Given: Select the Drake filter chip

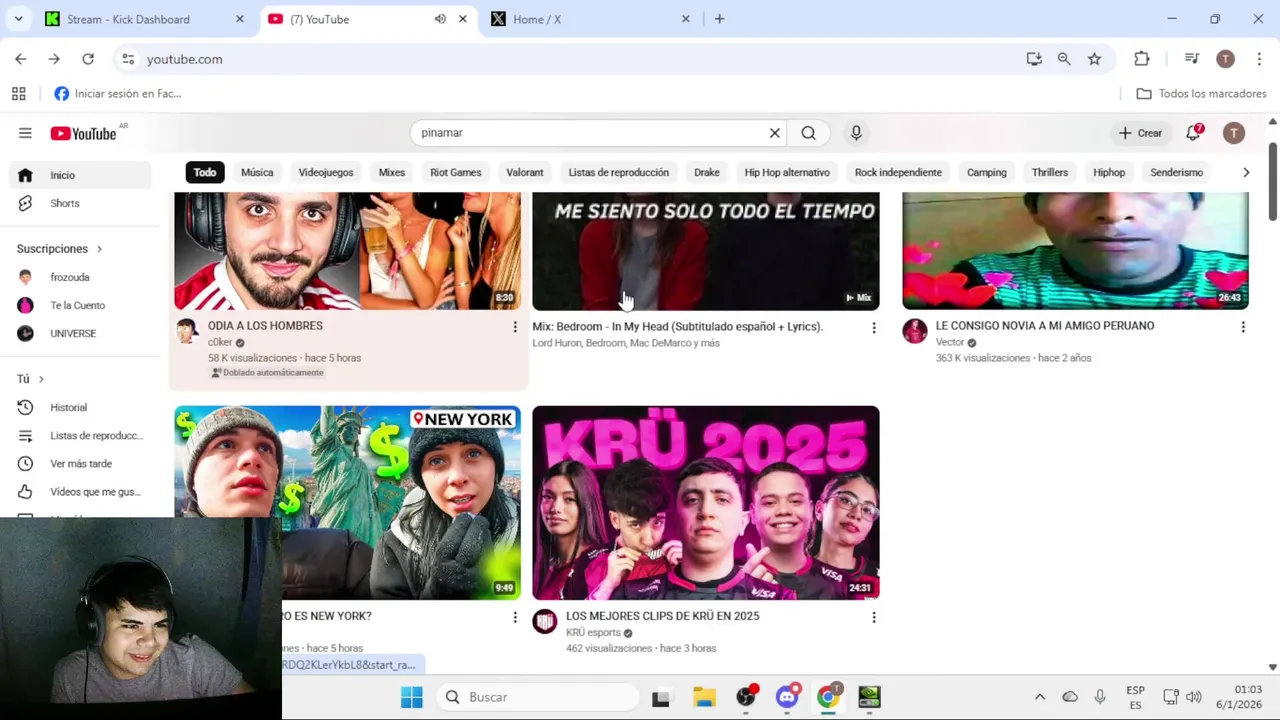Looking at the screenshot, I should click(x=707, y=172).
